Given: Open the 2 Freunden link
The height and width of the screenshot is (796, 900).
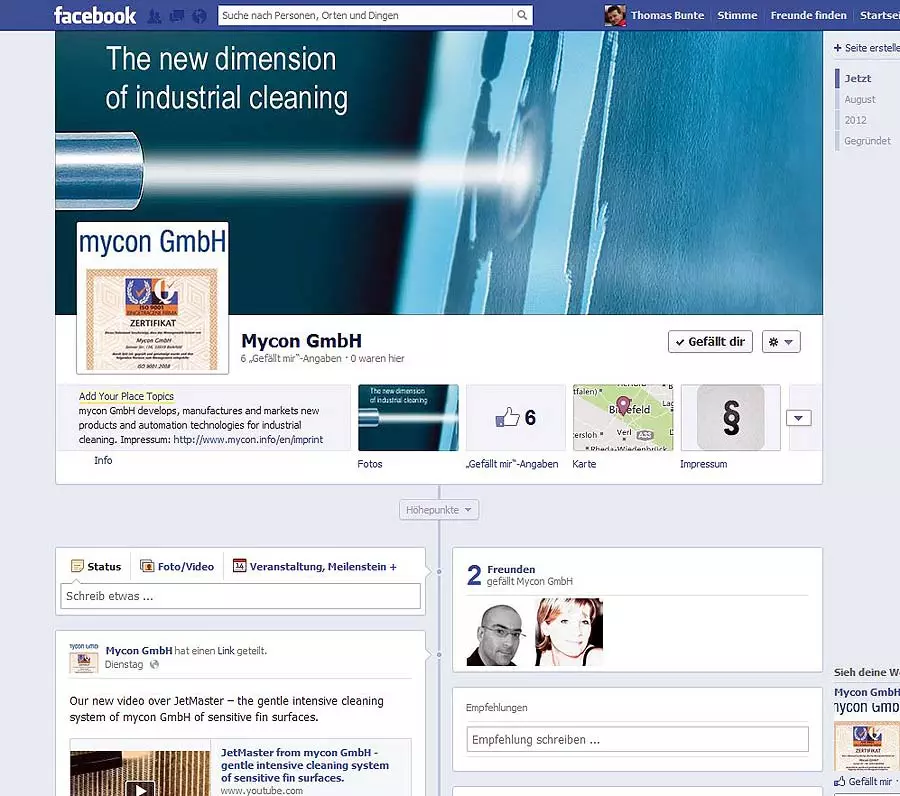Looking at the screenshot, I should 511,569.
